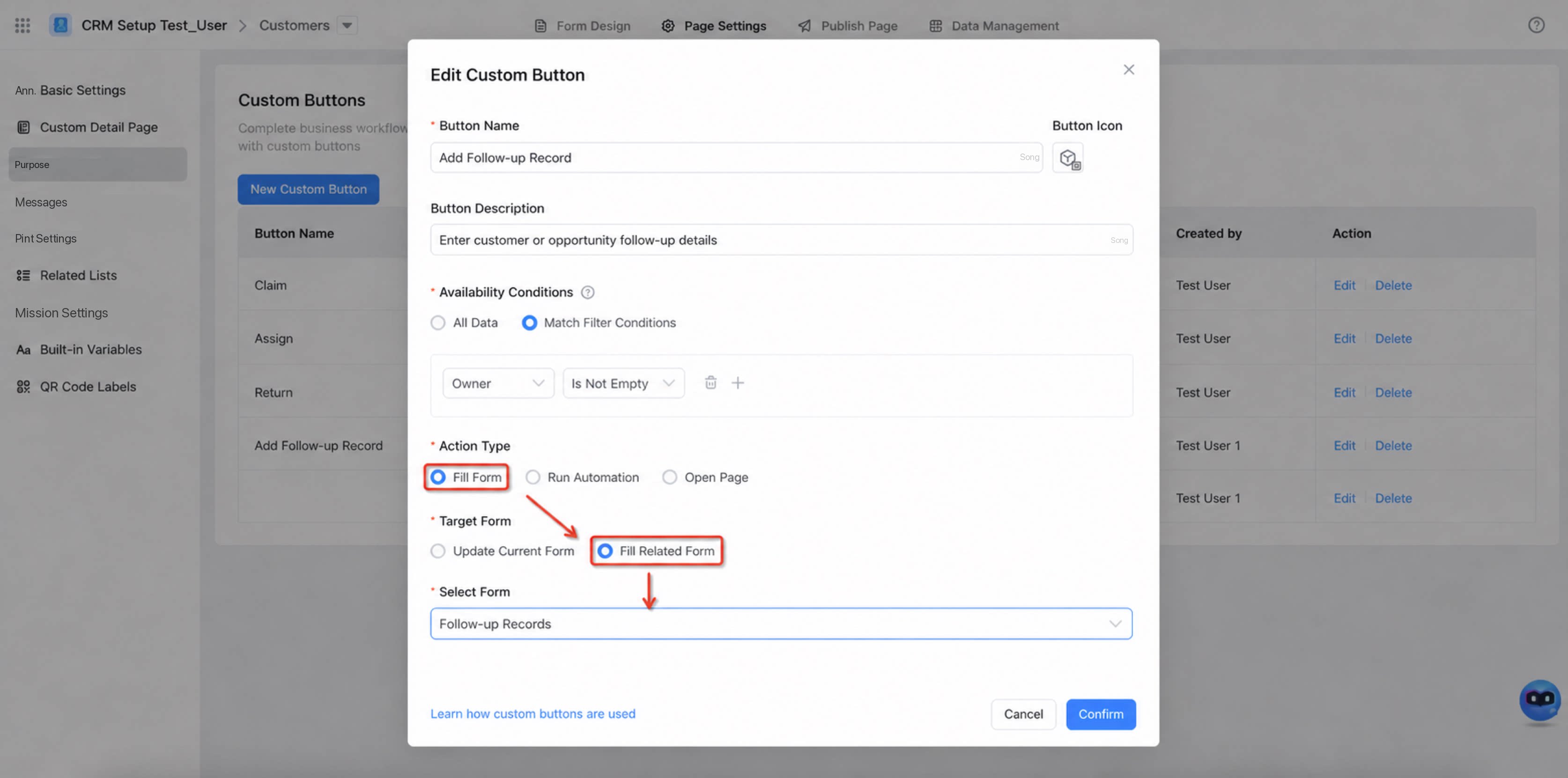This screenshot has height=778, width=1568.
Task: Add a new filter condition plus icon
Action: point(737,382)
